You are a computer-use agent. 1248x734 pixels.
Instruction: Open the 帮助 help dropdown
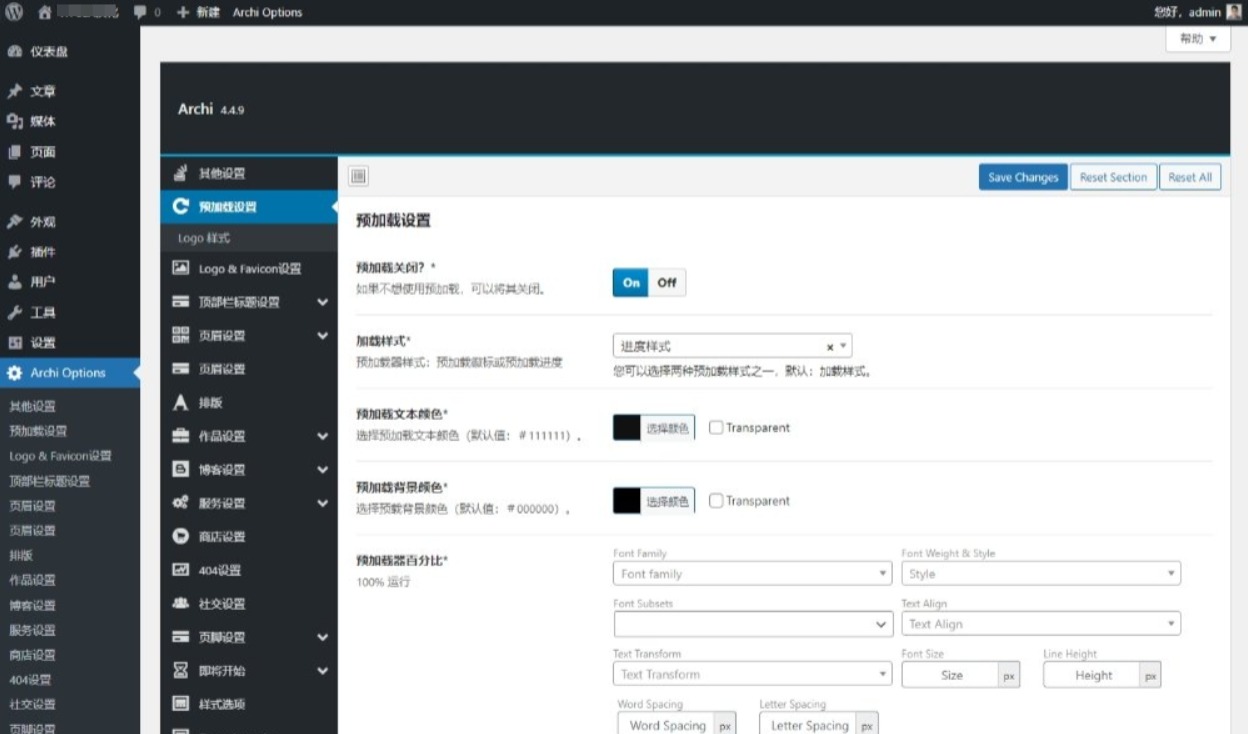click(x=1198, y=39)
